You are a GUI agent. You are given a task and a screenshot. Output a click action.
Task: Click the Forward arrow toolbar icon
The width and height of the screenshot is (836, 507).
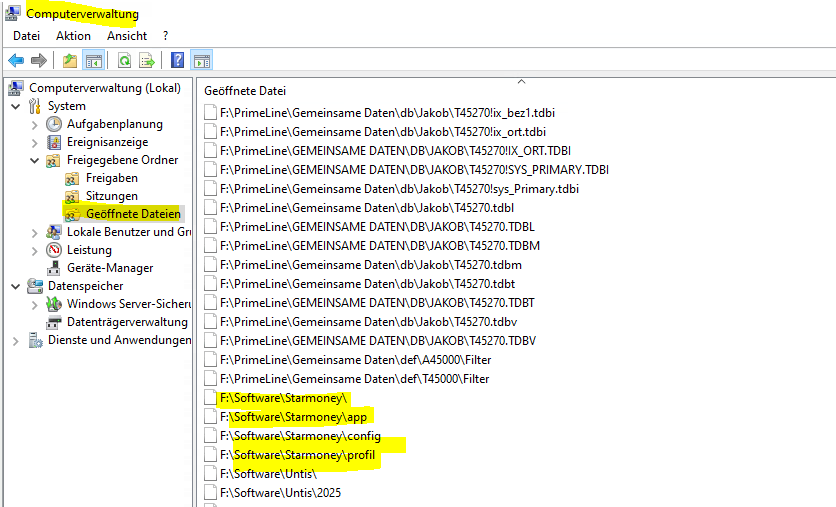click(x=38, y=61)
